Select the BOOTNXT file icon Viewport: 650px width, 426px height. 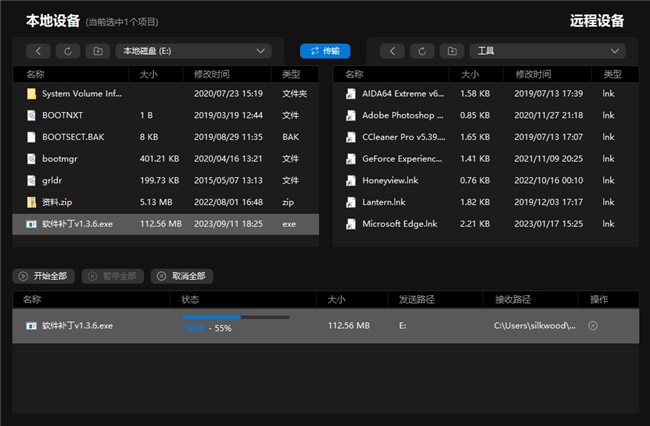click(31, 115)
